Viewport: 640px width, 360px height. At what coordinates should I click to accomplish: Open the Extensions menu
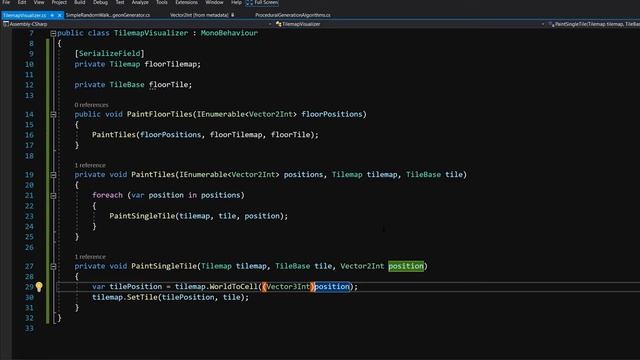point(186,2)
